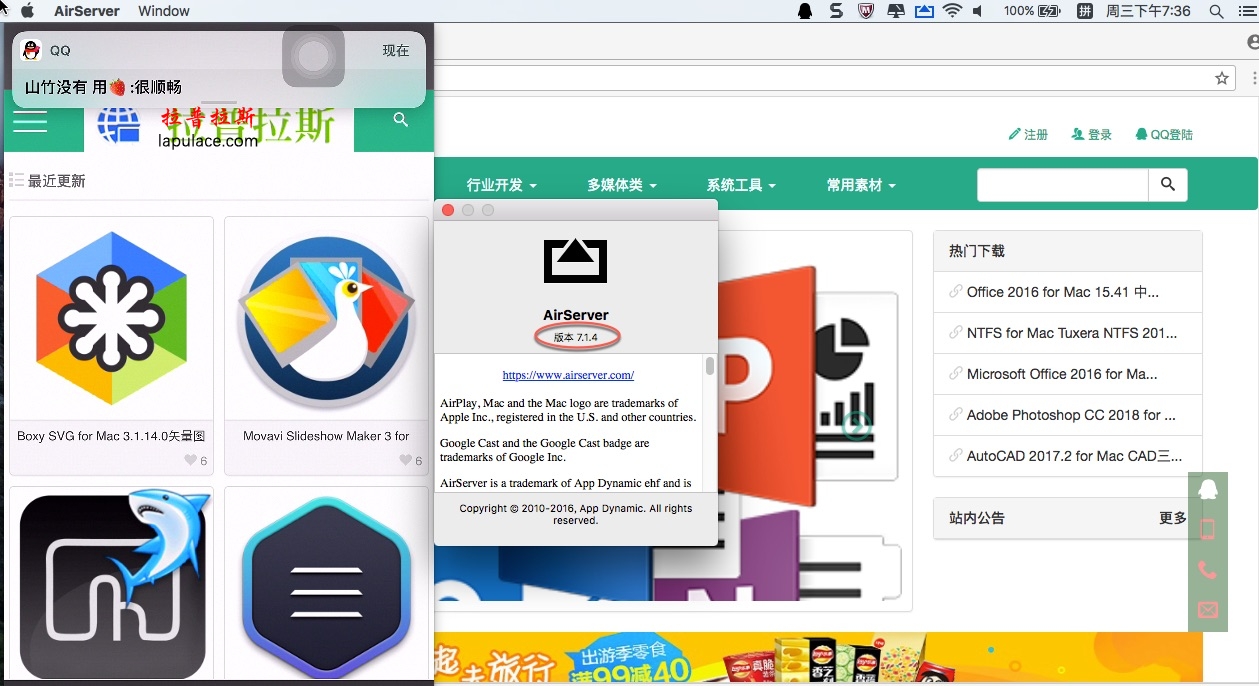This screenshot has width=1259, height=686.
Task: Expand the 行业开发 dropdown menu
Action: point(502,185)
